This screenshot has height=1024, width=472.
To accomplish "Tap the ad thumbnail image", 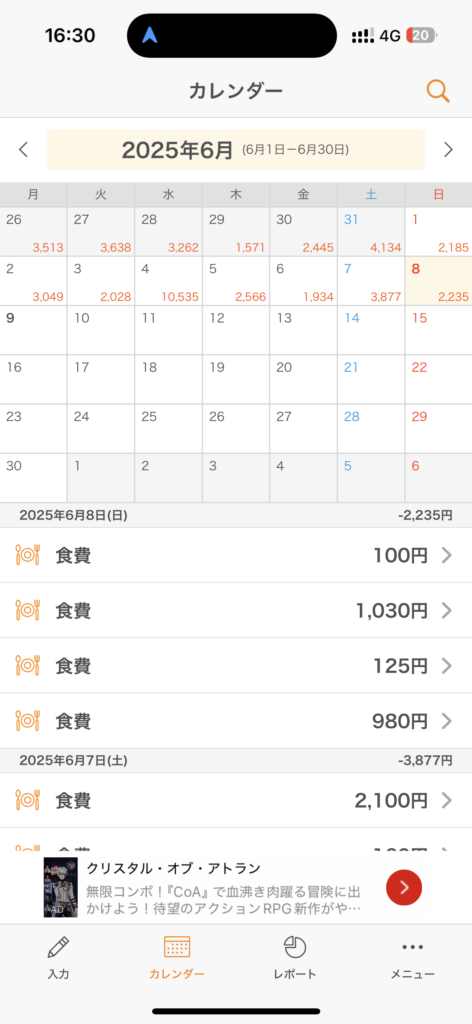I will (x=61, y=887).
